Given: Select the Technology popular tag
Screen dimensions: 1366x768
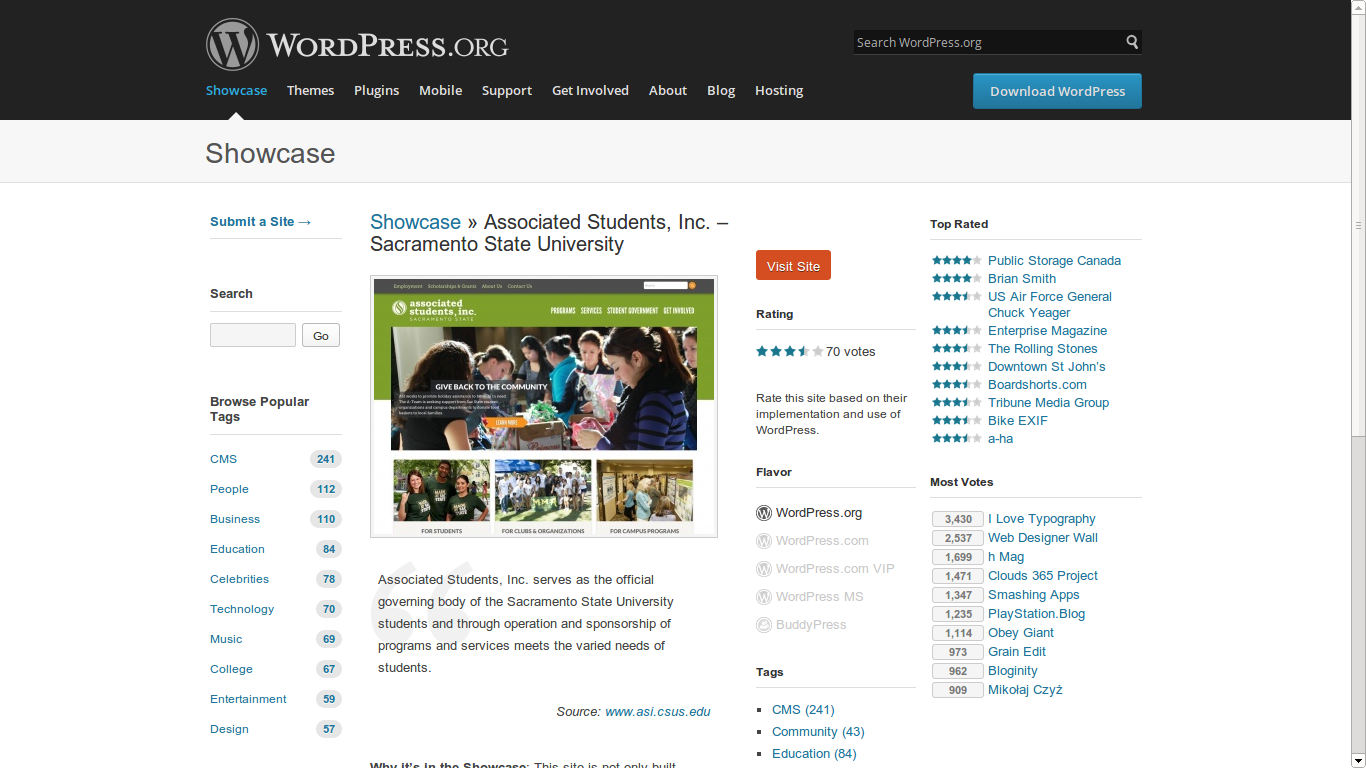Looking at the screenshot, I should click(242, 609).
